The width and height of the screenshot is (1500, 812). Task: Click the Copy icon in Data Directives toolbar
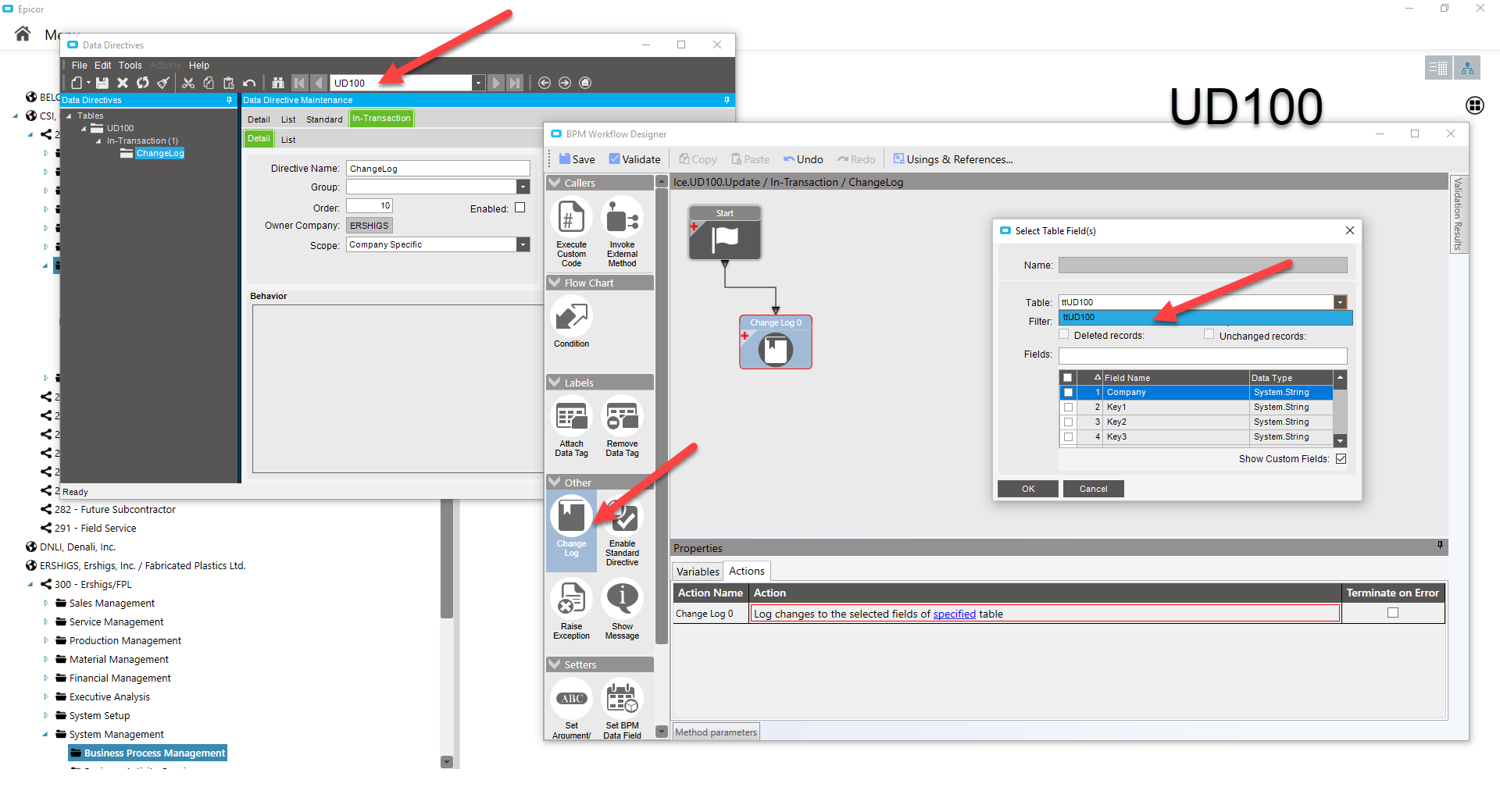209,83
